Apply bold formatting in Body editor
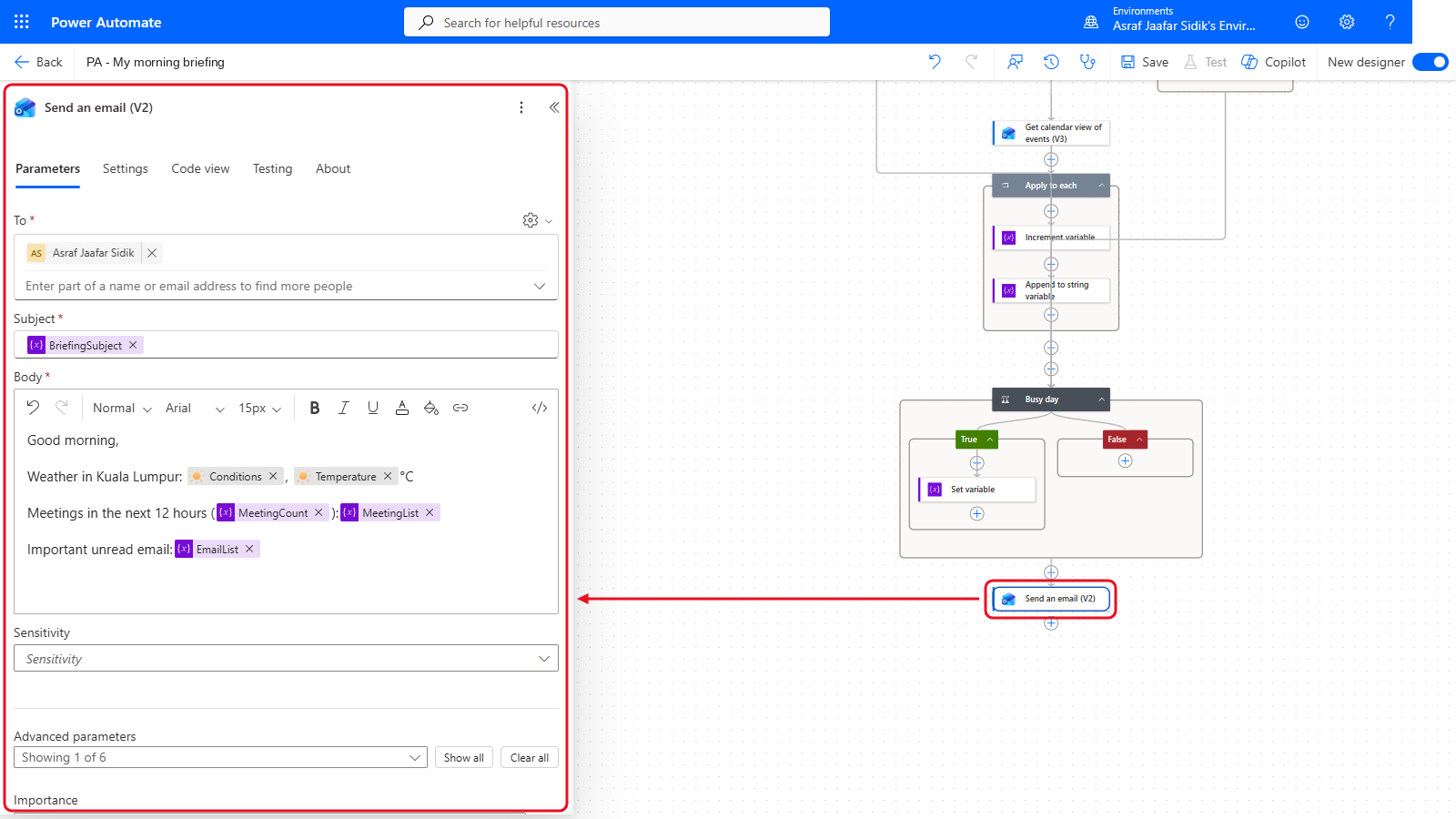 [315, 408]
